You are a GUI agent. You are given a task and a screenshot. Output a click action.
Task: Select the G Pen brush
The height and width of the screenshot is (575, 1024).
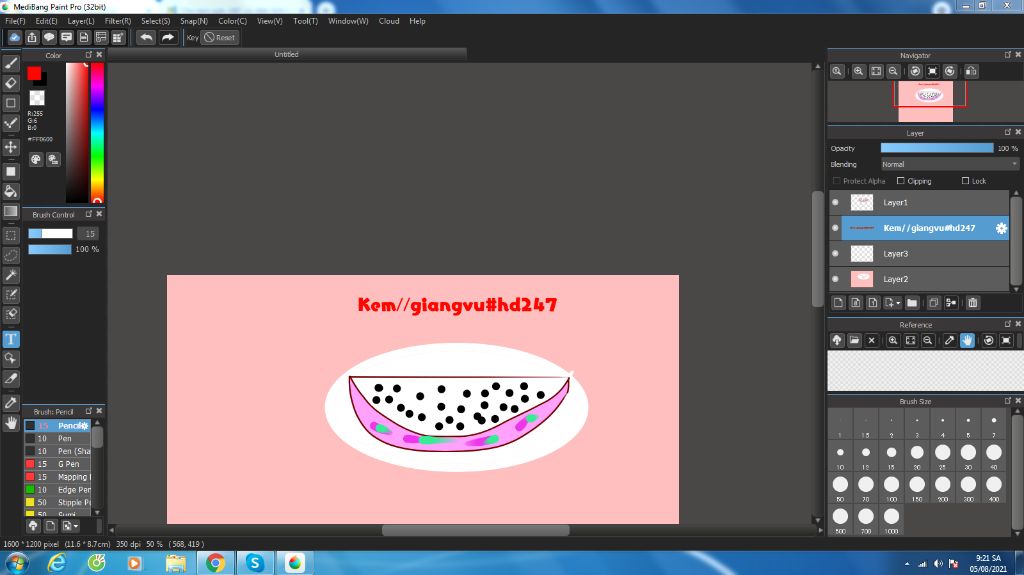point(58,464)
